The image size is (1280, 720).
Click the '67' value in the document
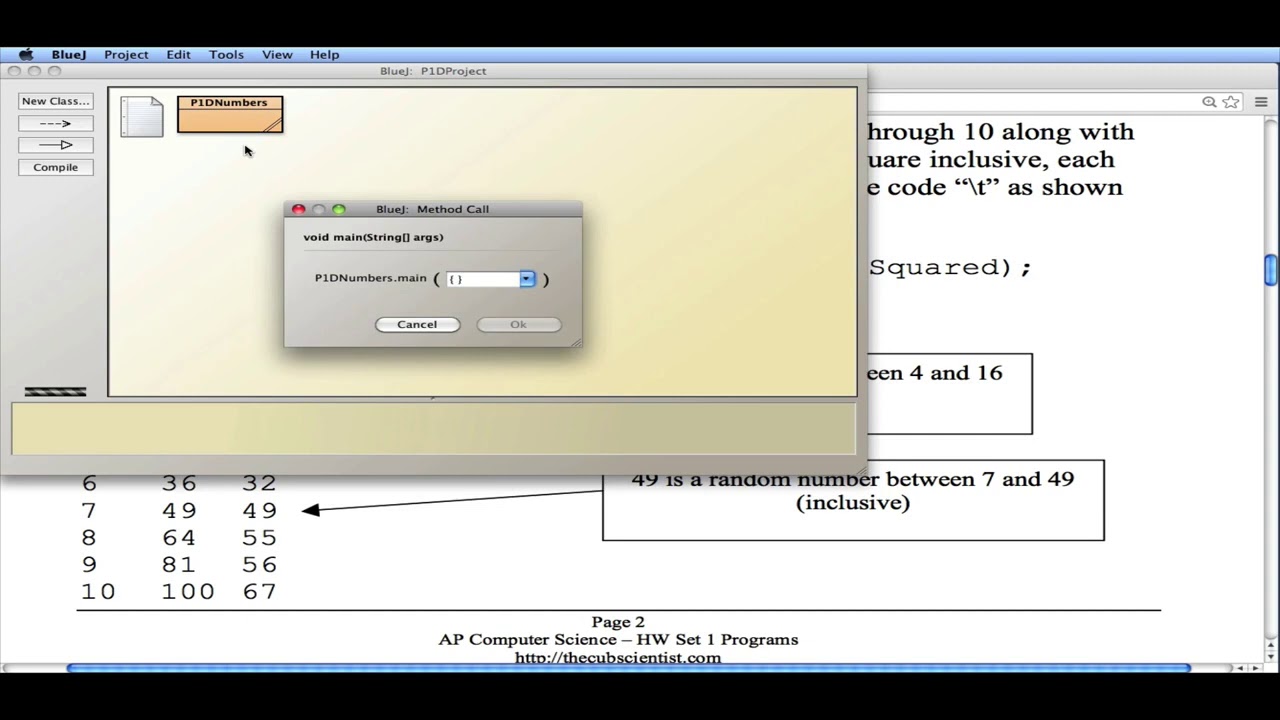click(259, 592)
